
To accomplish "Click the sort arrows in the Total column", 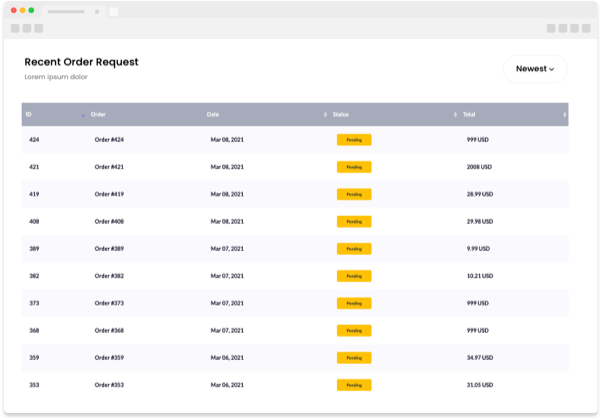I will pos(564,115).
